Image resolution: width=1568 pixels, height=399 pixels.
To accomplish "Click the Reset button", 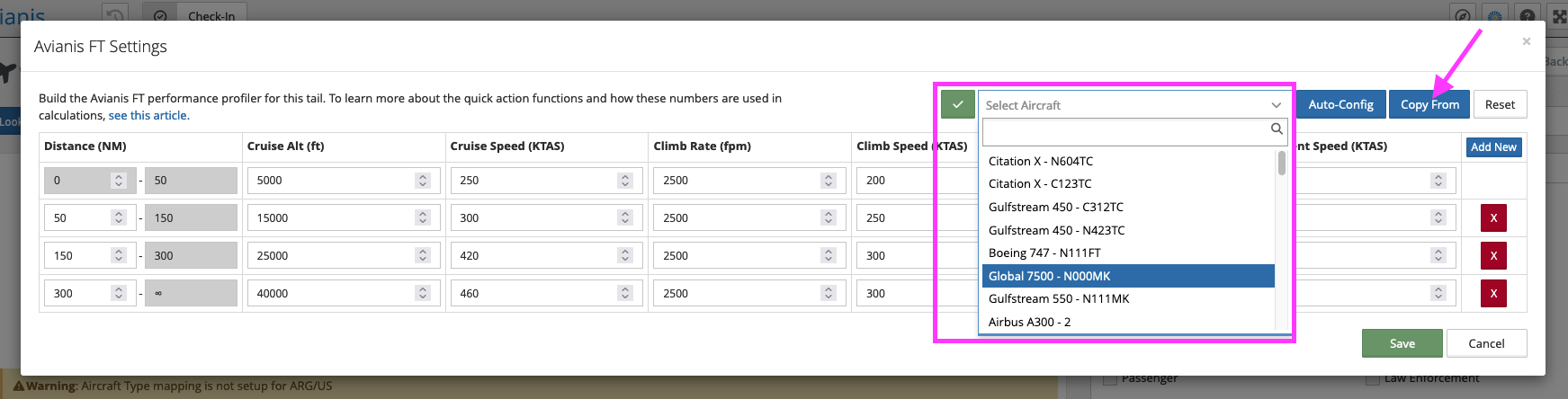I will [x=1500, y=104].
